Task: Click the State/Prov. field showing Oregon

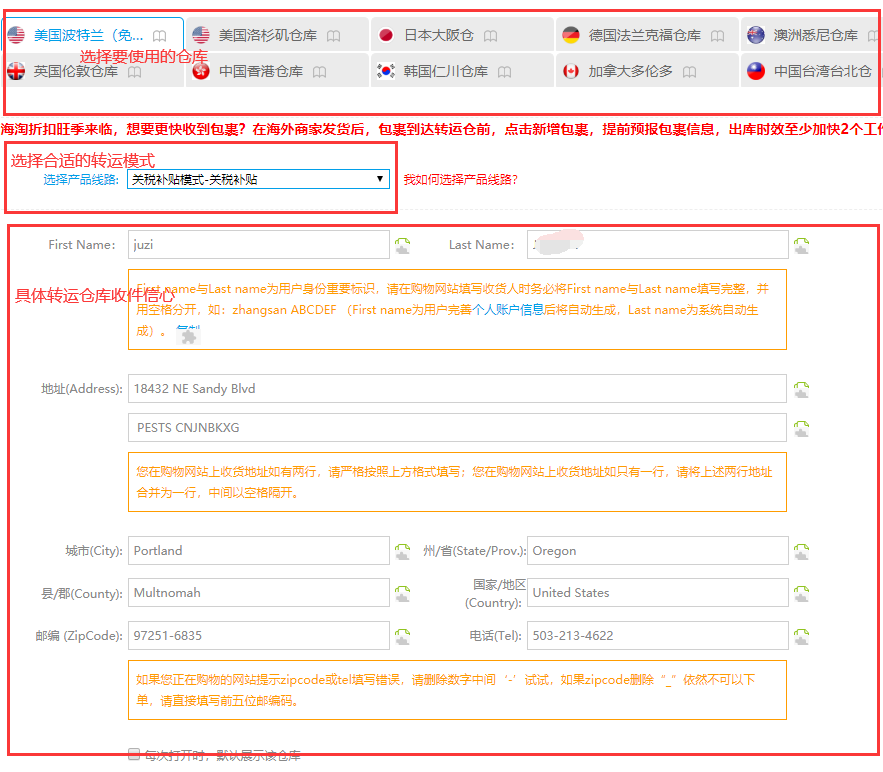Action: (658, 551)
